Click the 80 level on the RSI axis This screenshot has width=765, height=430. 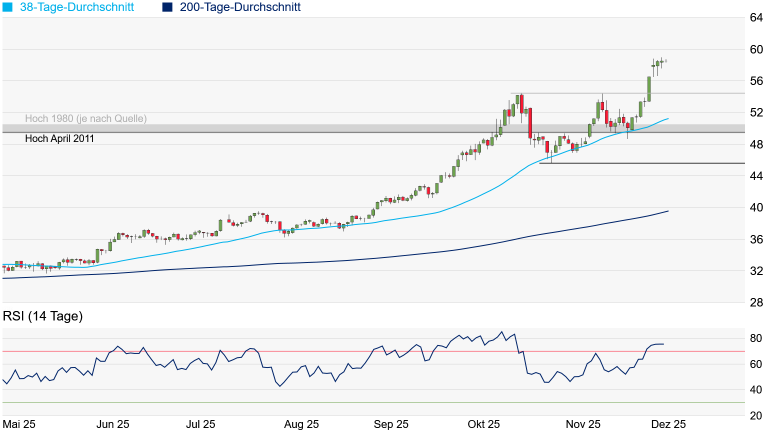pos(757,339)
